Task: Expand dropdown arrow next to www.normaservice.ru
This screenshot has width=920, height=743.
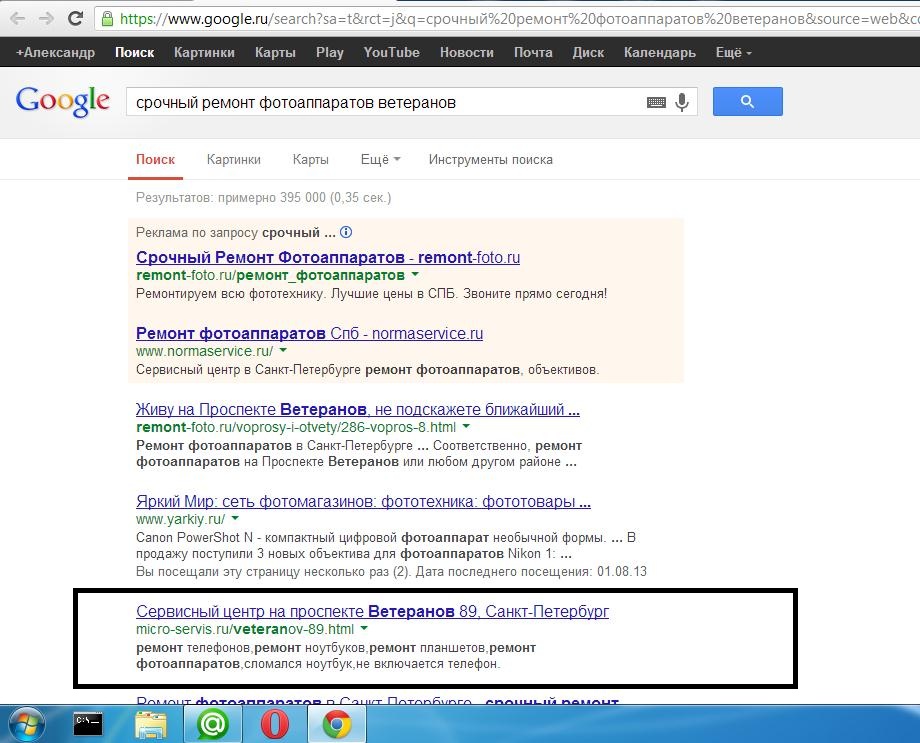Action: click(x=283, y=350)
